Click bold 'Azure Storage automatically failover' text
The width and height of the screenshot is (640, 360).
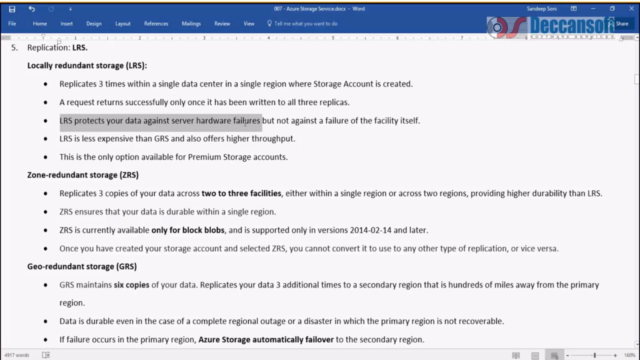(266, 340)
